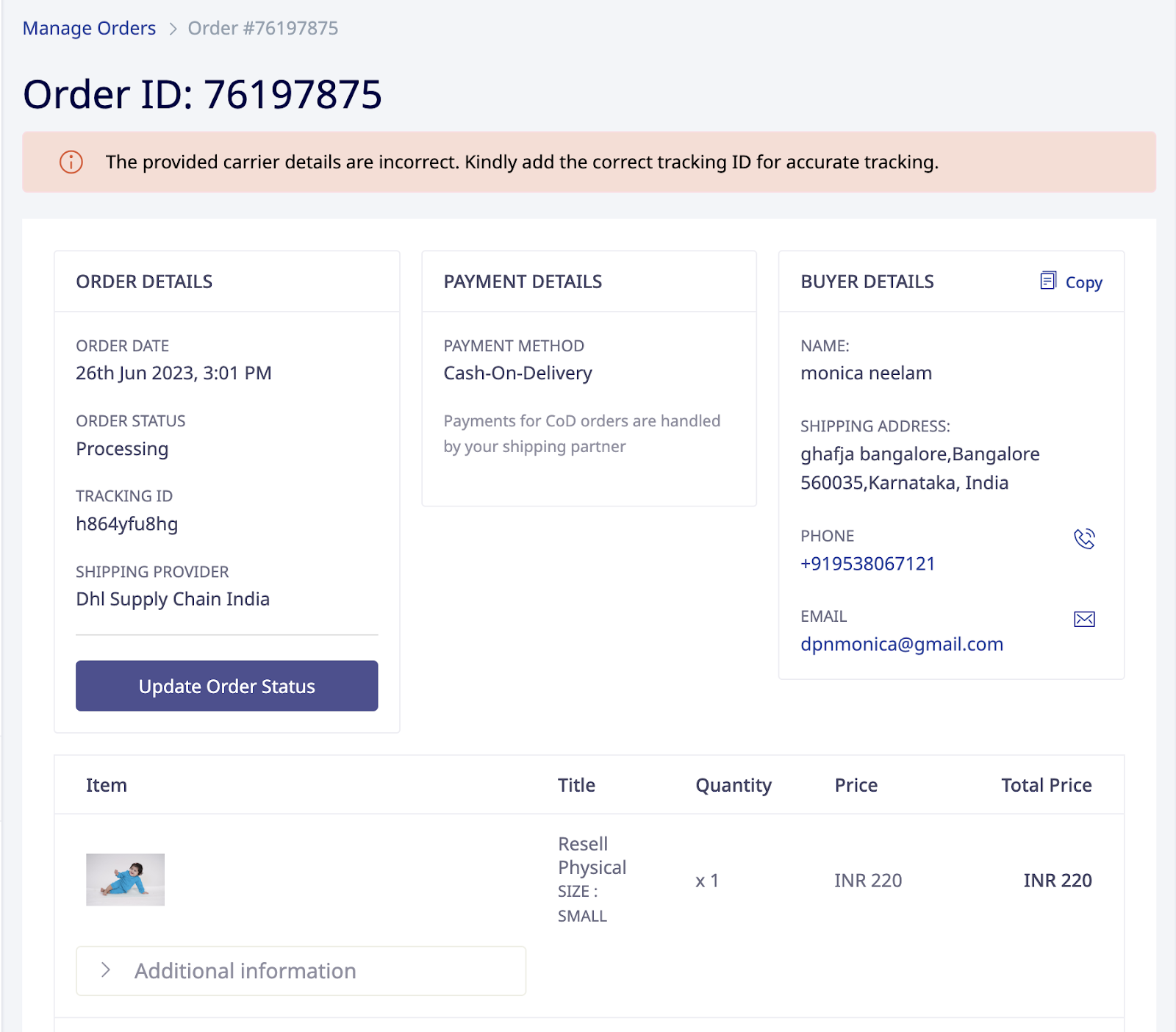Expand the Additional information section

pyautogui.click(x=245, y=970)
